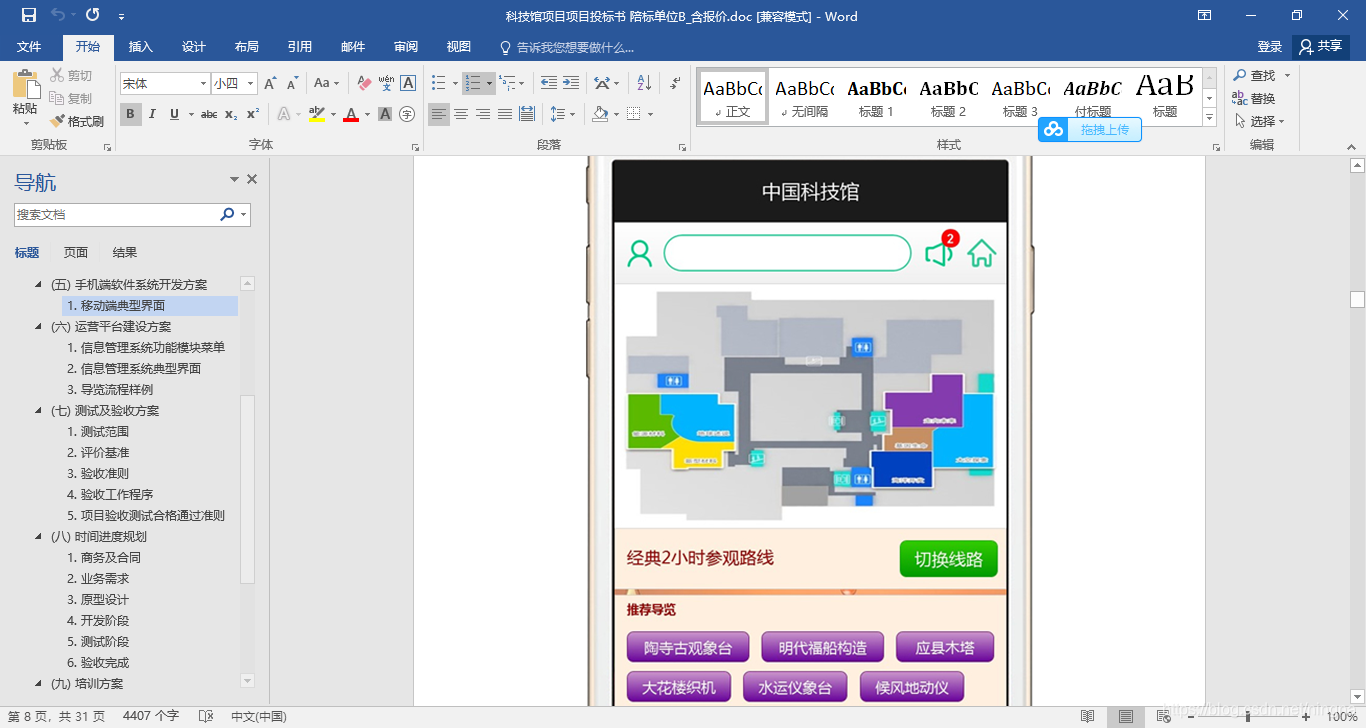Apply character shading with the gray A icon
The image size is (1366, 728).
pyautogui.click(x=385, y=115)
